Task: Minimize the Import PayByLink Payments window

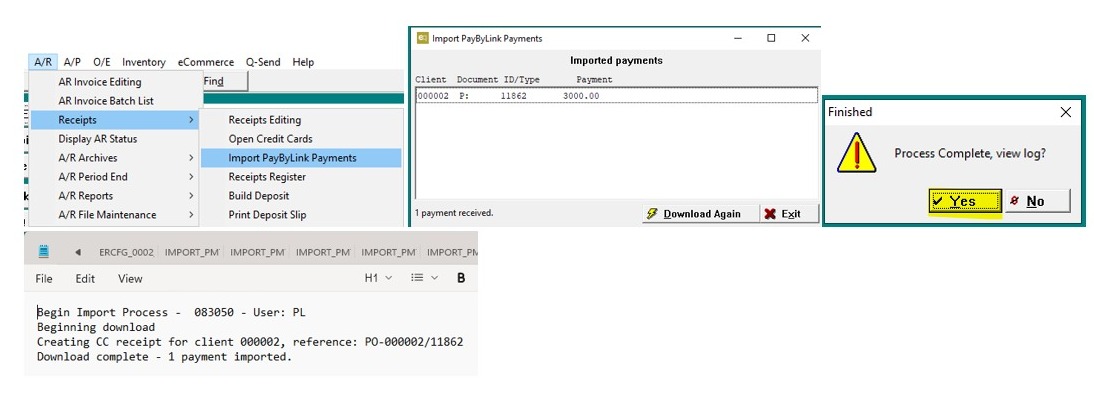Action: (x=737, y=38)
